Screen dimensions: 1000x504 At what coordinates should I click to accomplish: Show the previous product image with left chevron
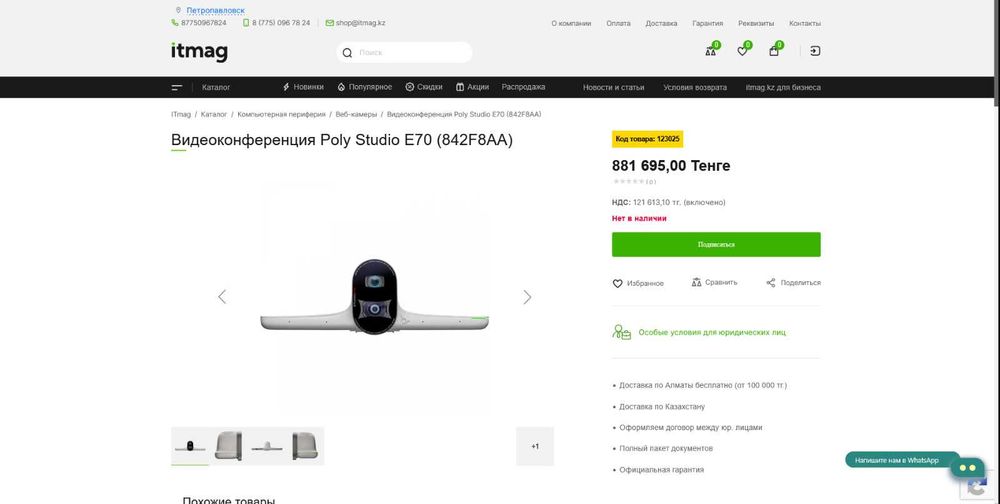222,297
